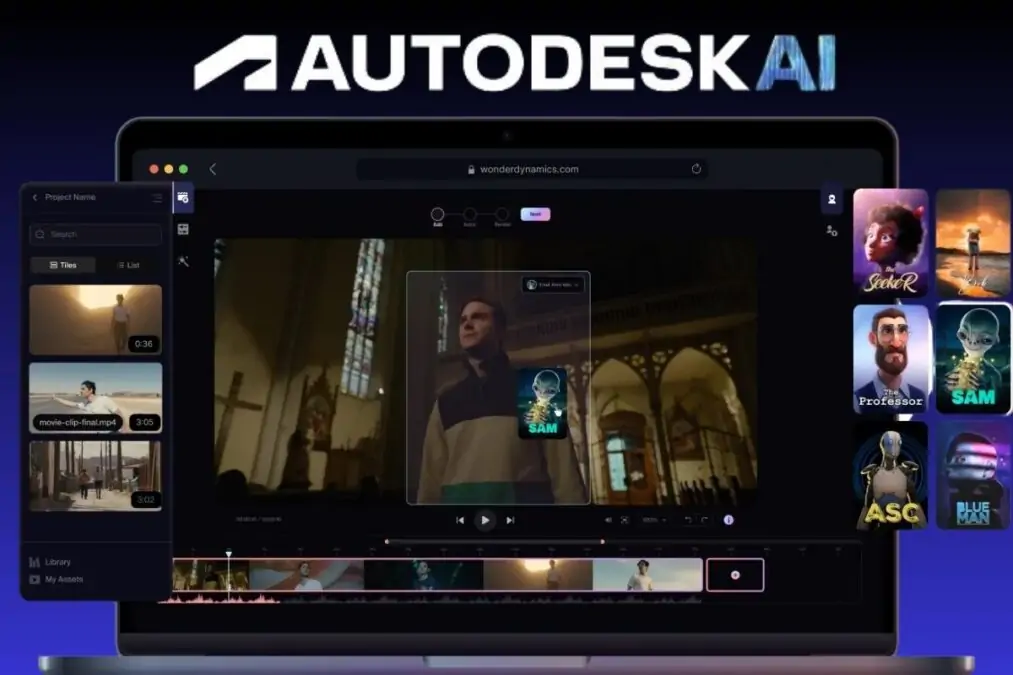The height and width of the screenshot is (675, 1013).
Task: Switch to the Tiles view tab
Action: pos(63,265)
